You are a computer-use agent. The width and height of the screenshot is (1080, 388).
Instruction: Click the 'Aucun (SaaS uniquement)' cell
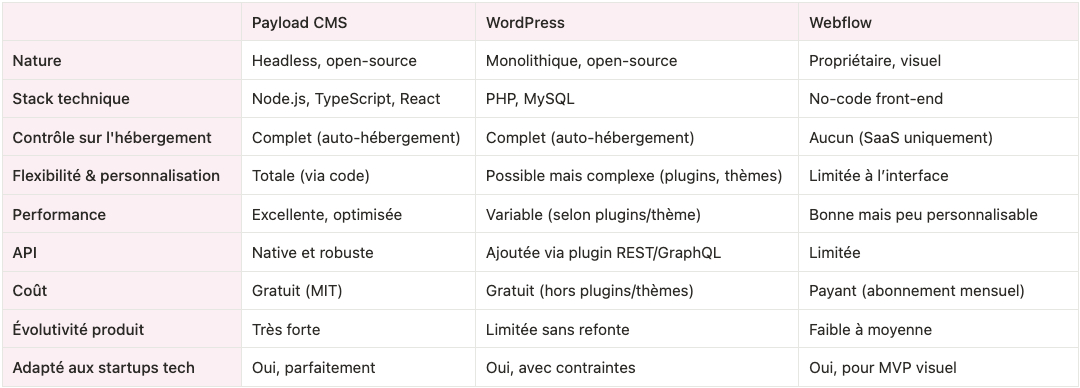[x=938, y=137]
